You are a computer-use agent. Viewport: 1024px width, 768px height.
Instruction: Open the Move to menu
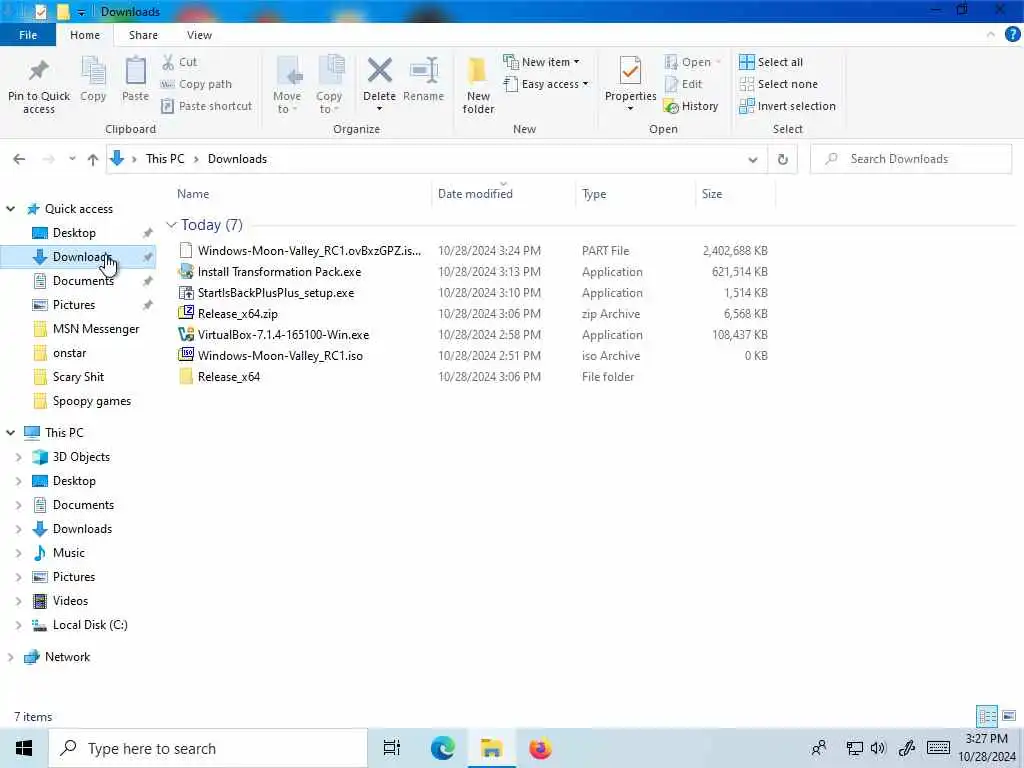287,85
